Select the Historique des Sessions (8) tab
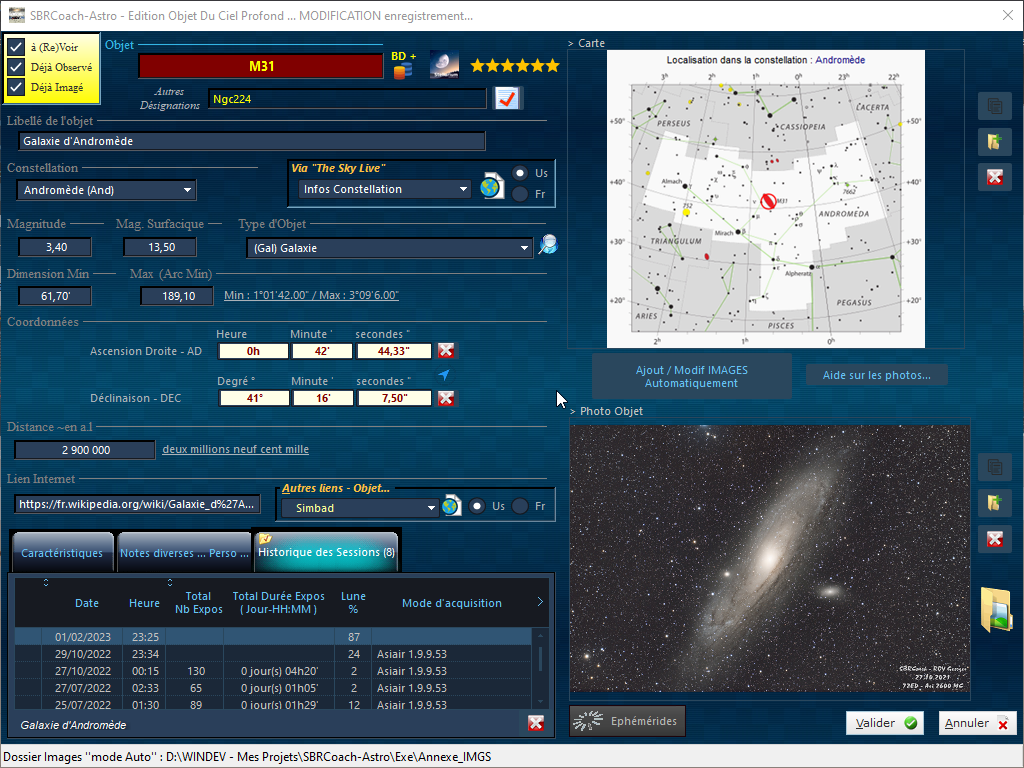 click(327, 552)
